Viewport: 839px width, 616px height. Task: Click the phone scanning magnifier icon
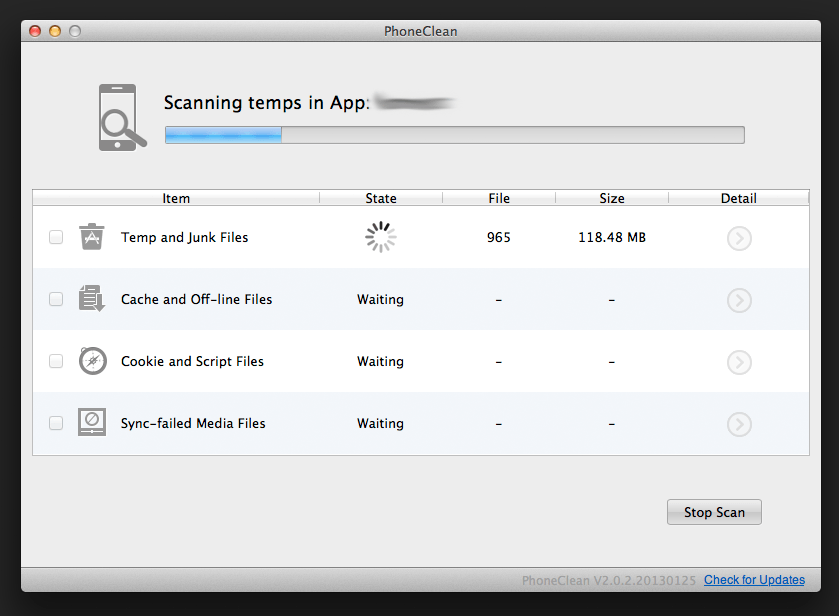(x=123, y=117)
